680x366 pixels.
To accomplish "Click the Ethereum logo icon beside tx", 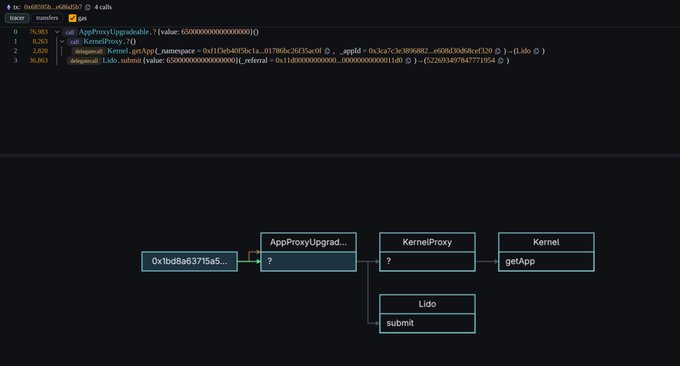I will (8, 7).
